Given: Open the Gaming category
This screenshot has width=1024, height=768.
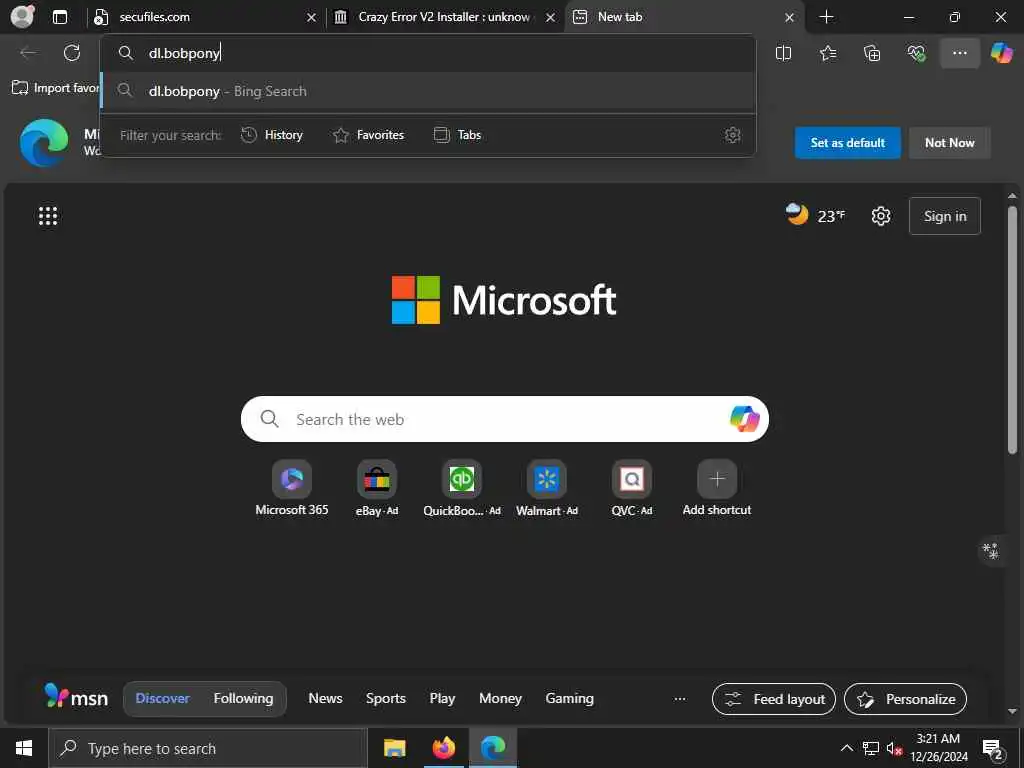Looking at the screenshot, I should (x=569, y=698).
